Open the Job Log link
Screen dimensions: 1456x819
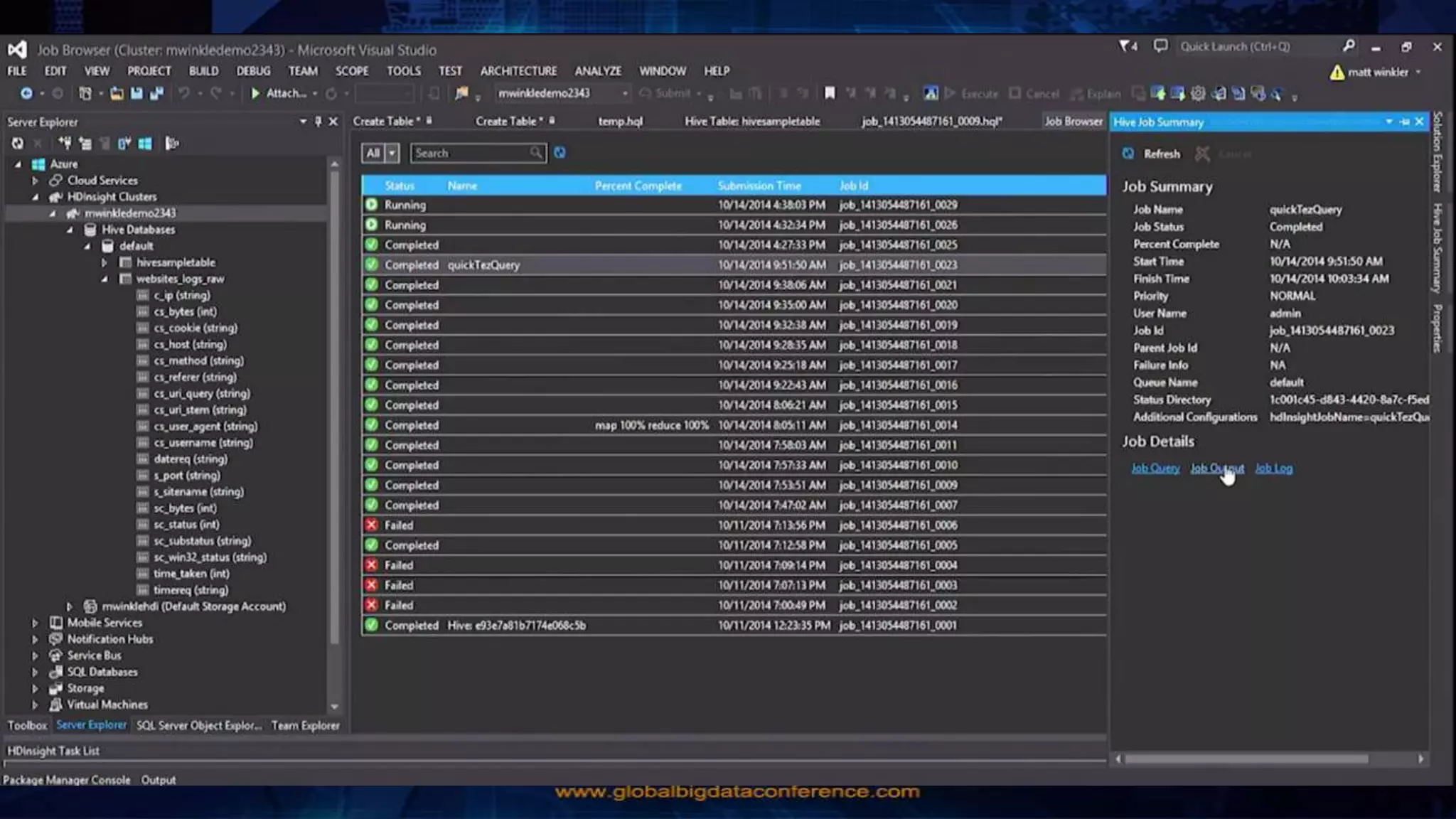tap(1273, 469)
